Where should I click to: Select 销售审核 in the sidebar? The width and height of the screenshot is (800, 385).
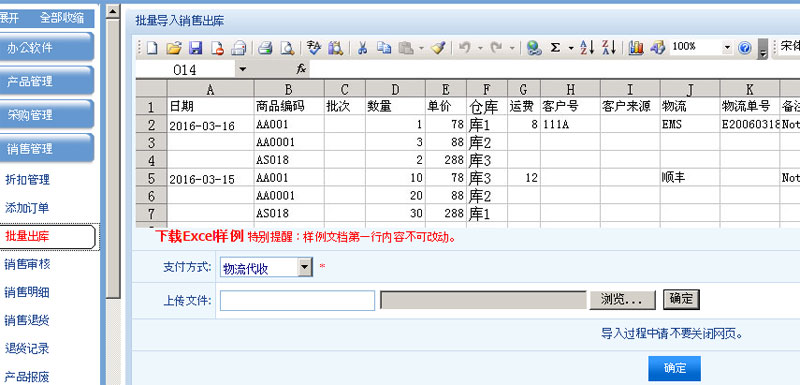(x=27, y=264)
